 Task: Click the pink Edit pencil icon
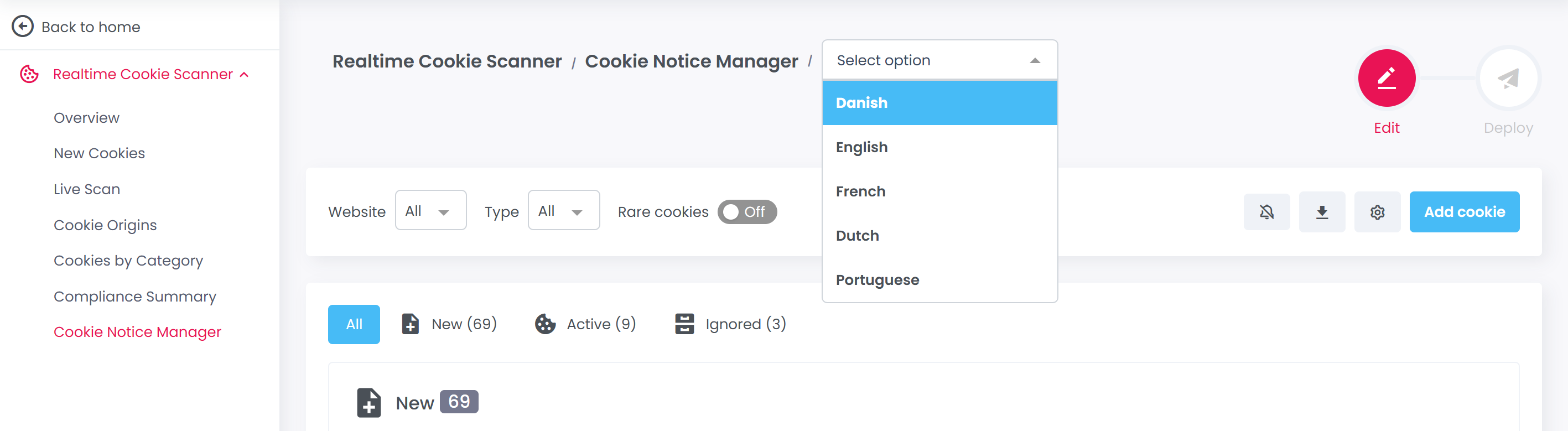[1386, 79]
